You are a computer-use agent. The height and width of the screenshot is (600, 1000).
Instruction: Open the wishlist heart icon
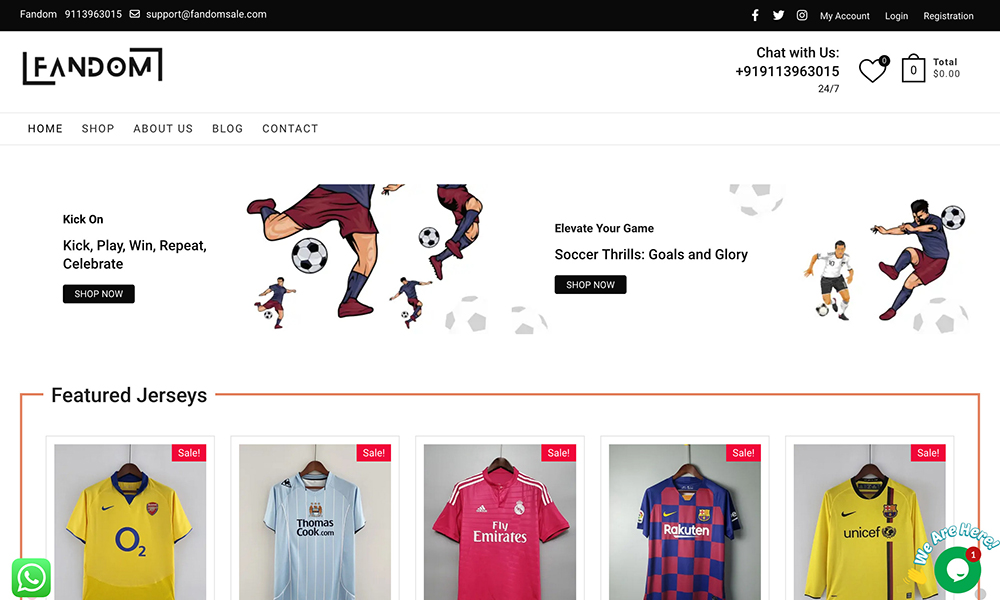pyautogui.click(x=872, y=70)
